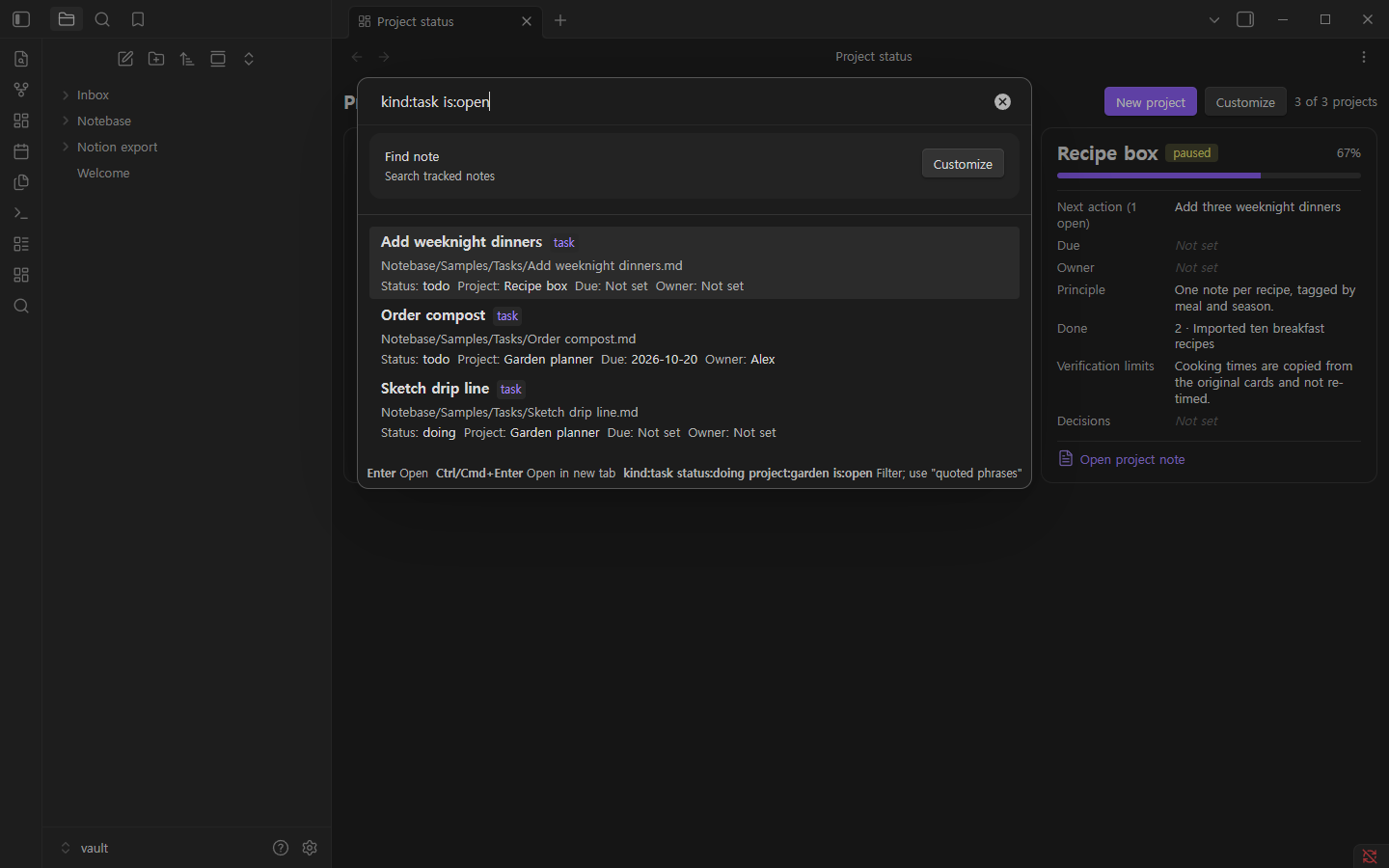This screenshot has height=868, width=1389.
Task: Open the tab list dropdown chevron
Action: (1214, 19)
